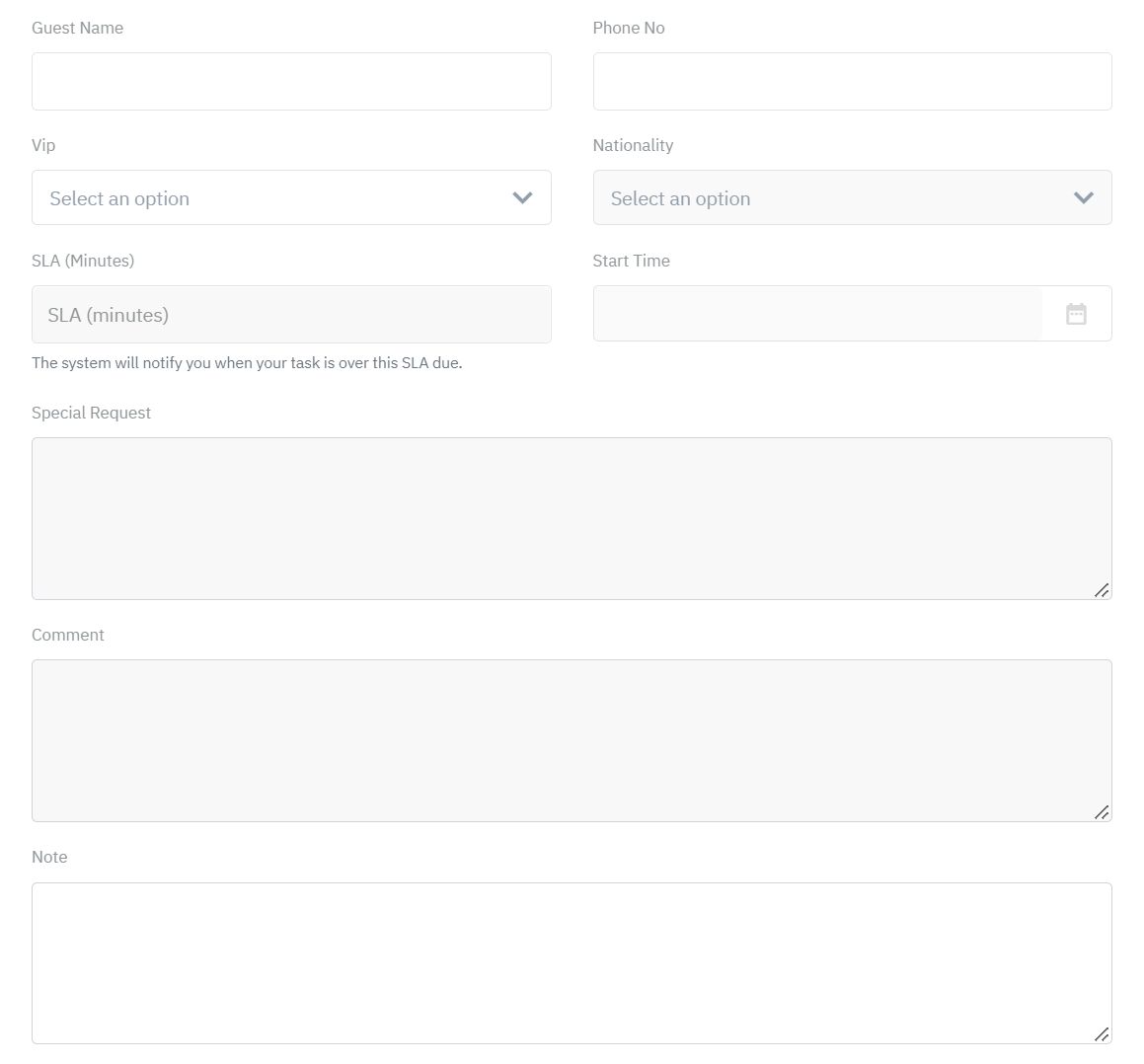
Task: Click the Guest Name input field
Action: 291,81
